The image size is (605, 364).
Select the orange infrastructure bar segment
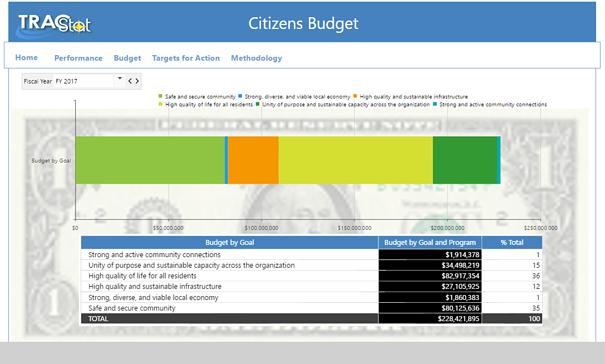click(253, 160)
